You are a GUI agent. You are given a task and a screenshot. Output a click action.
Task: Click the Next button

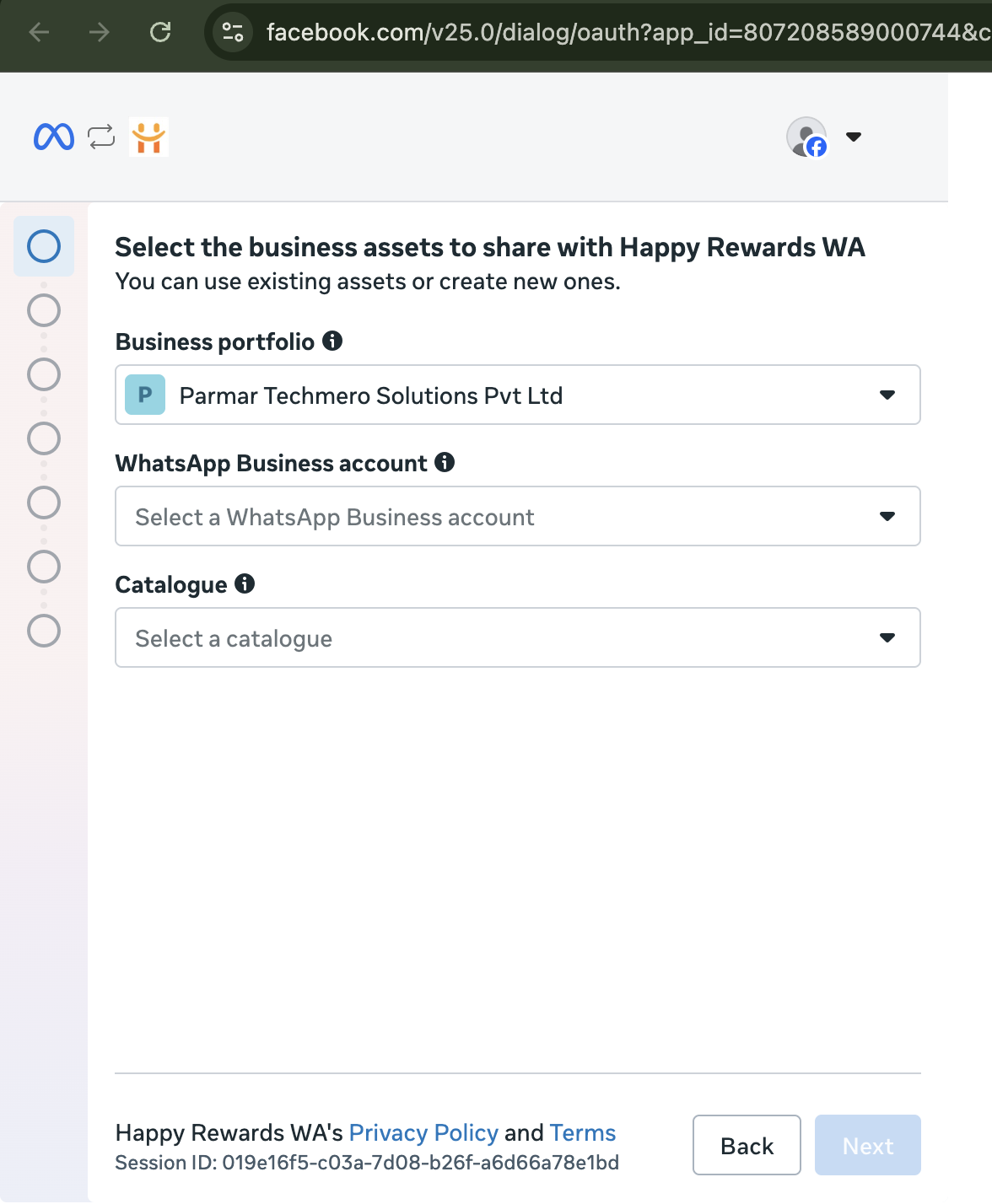click(868, 1145)
